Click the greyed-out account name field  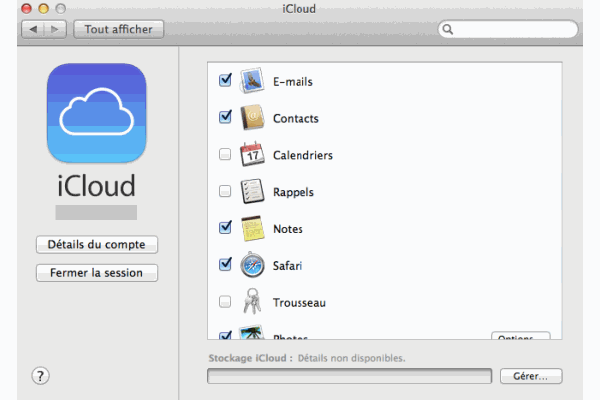click(x=96, y=212)
